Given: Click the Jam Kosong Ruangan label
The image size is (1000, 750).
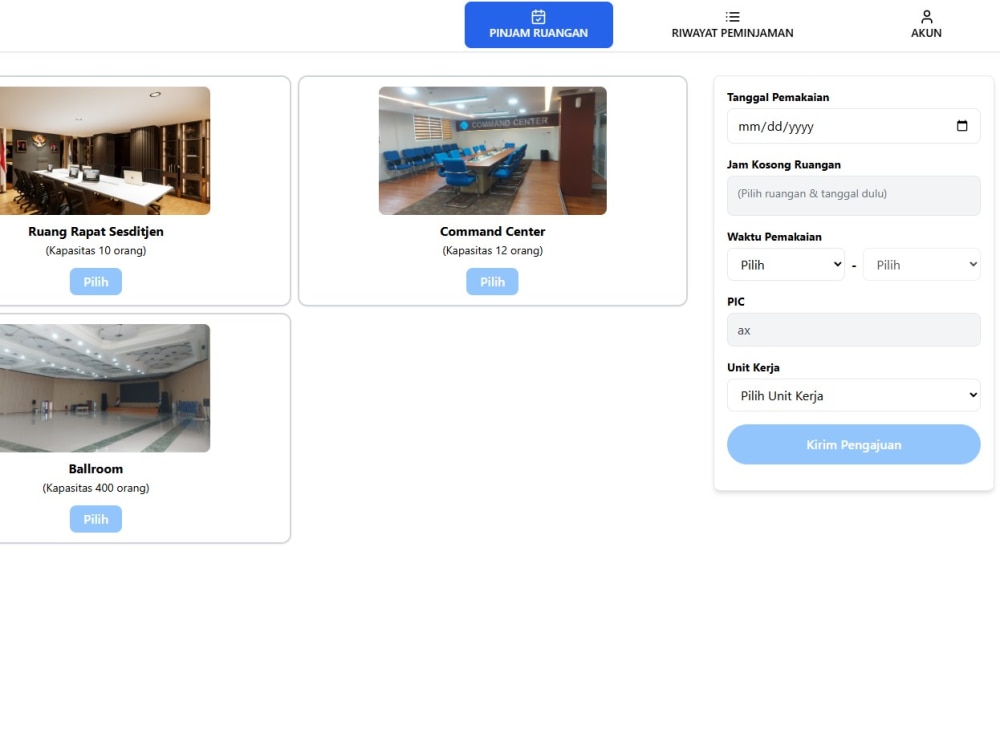Looking at the screenshot, I should point(784,165).
